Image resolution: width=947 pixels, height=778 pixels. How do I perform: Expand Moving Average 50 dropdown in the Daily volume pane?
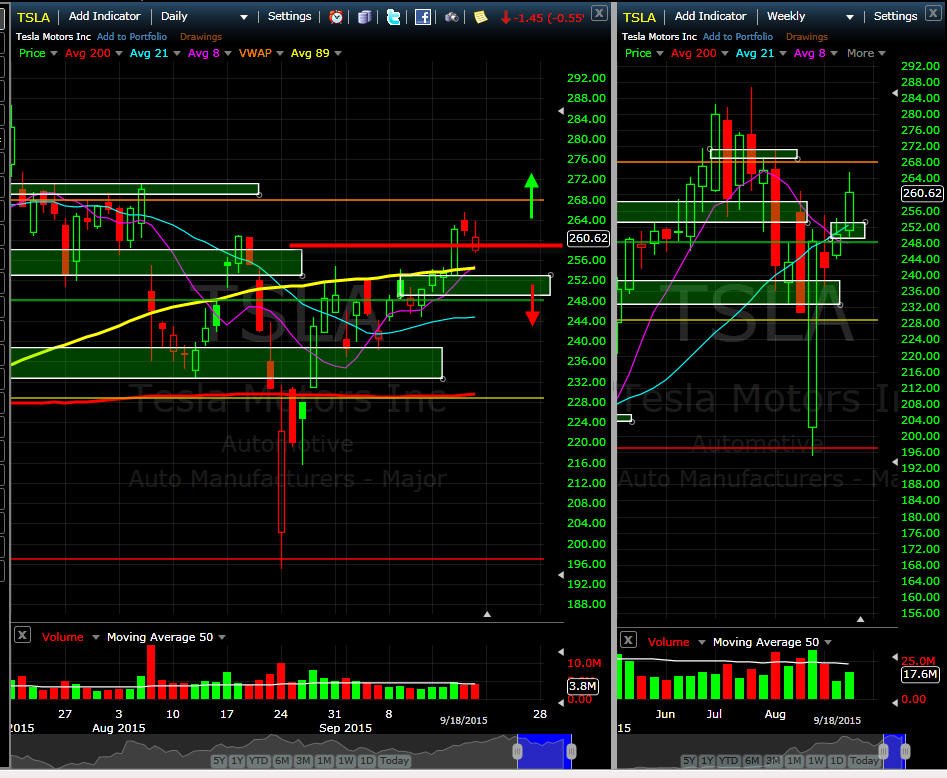pyautogui.click(x=222, y=637)
